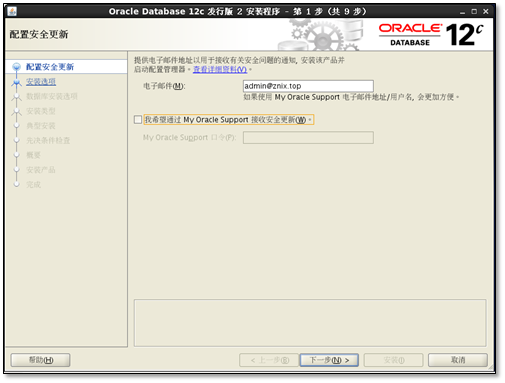Select 典型安装 step in sidebar
505x383 pixels.
point(41,126)
